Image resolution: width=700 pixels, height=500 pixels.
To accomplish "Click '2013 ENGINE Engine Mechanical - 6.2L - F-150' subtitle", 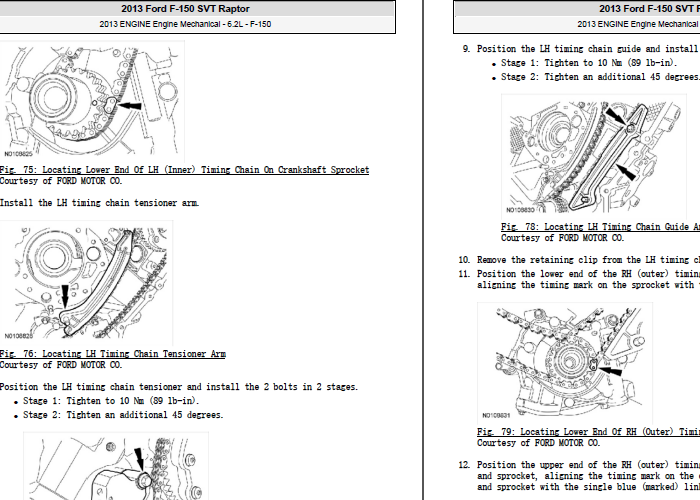I will click(185, 24).
